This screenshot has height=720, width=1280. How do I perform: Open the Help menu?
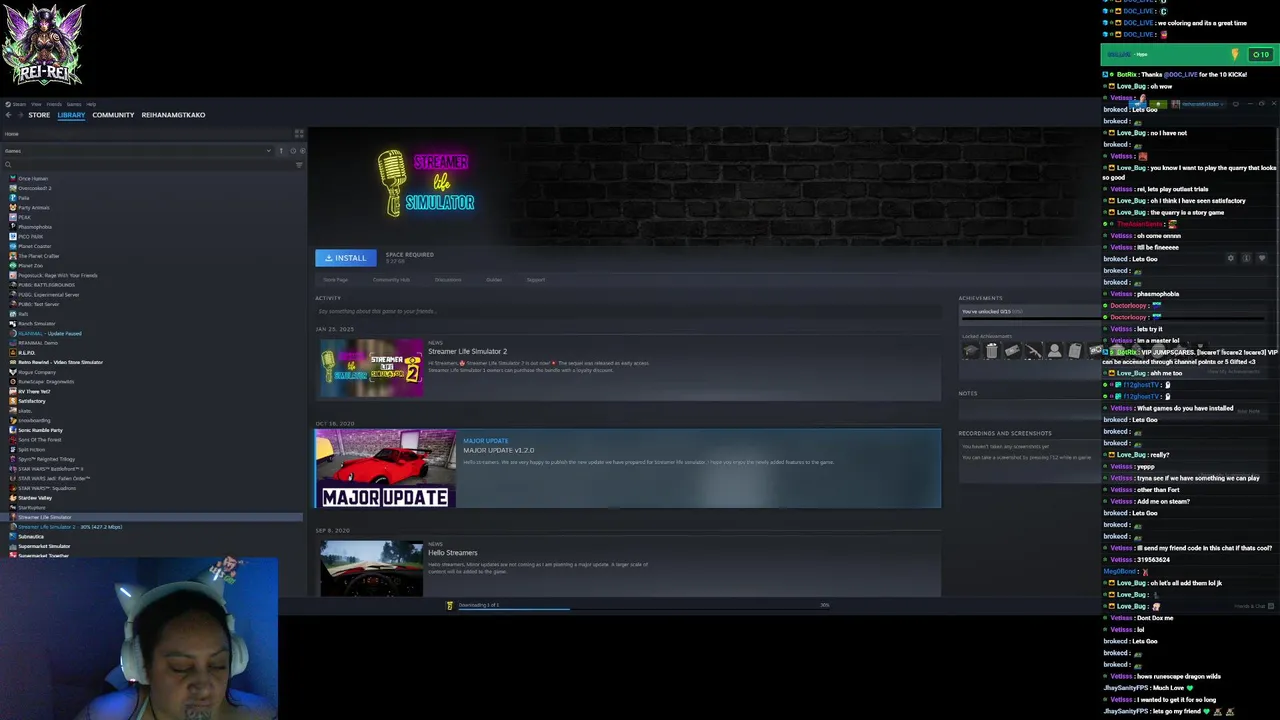point(91,104)
